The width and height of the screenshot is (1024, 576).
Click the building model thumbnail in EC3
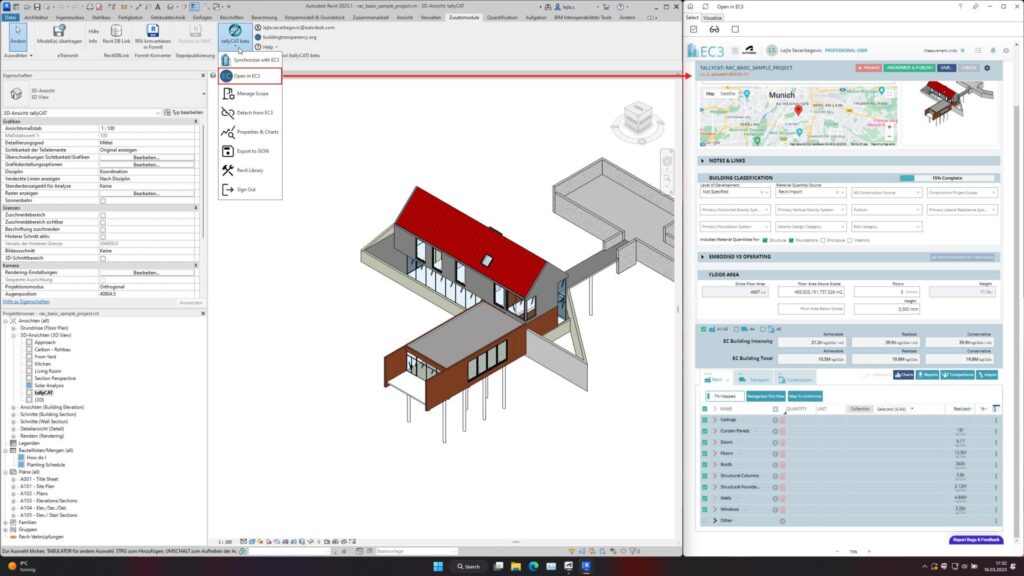pyautogui.click(x=955, y=104)
